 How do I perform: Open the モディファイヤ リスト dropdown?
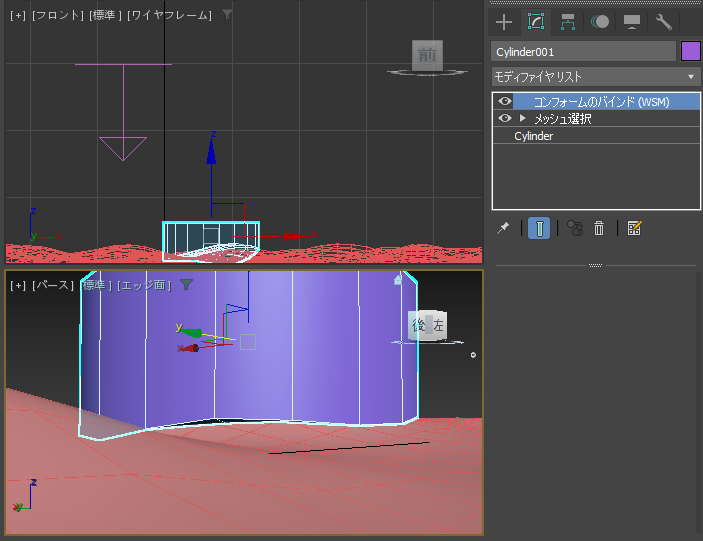pyautogui.click(x=596, y=77)
